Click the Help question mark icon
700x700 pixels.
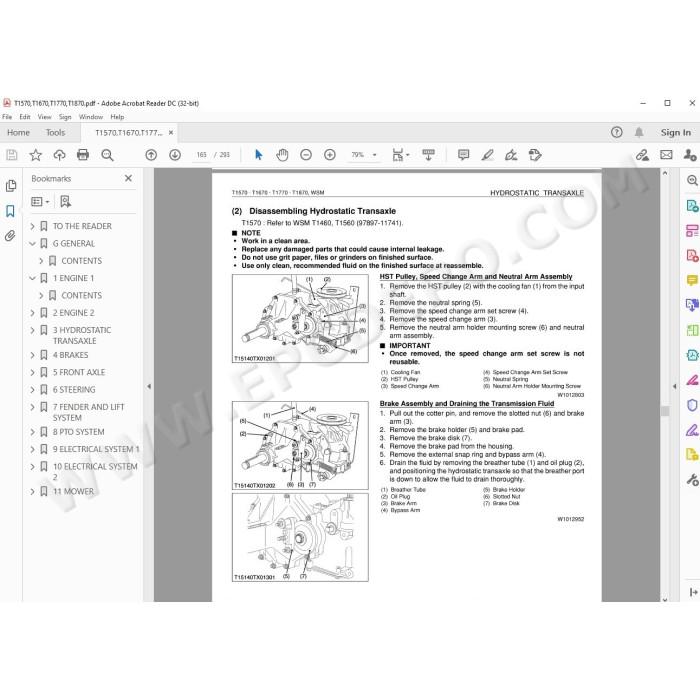click(617, 132)
